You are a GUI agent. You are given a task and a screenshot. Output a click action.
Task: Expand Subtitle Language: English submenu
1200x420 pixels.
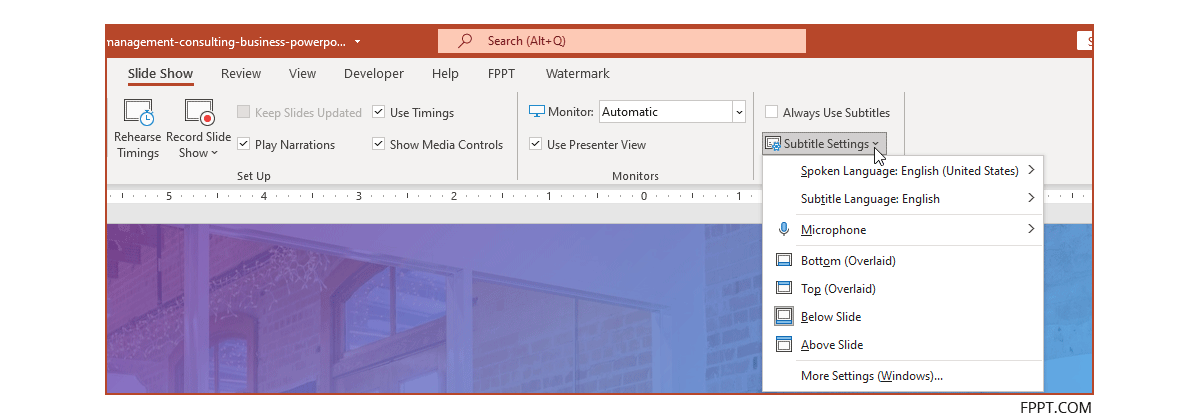click(x=870, y=199)
